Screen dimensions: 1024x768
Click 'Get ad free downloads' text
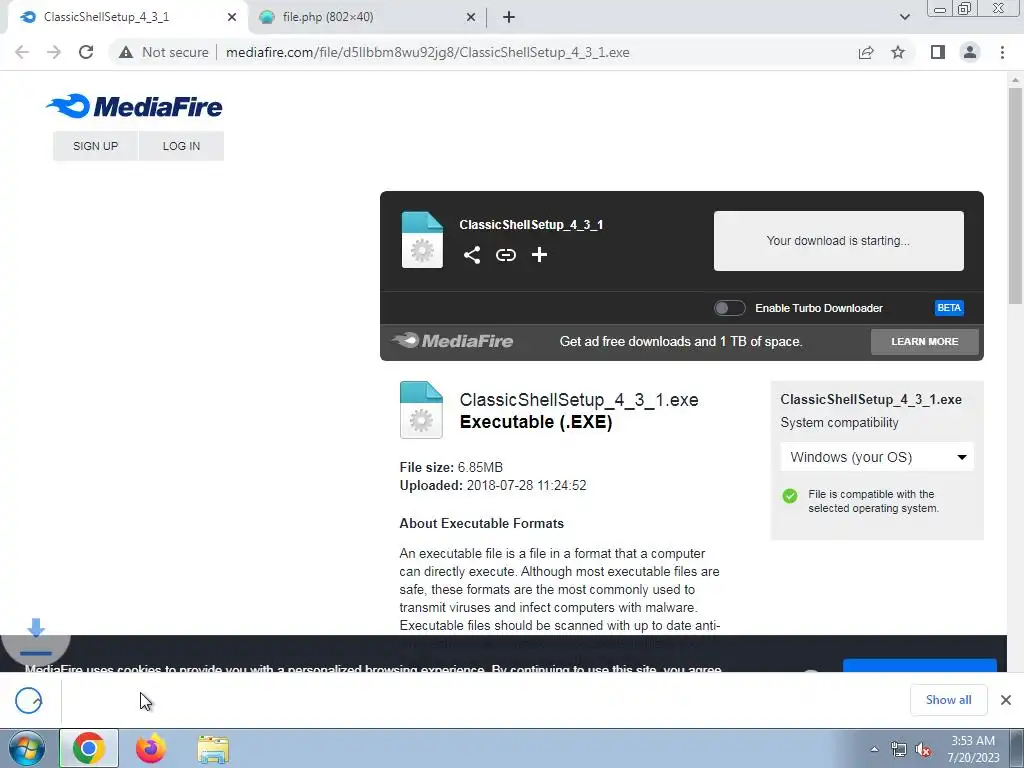pyautogui.click(x=681, y=342)
